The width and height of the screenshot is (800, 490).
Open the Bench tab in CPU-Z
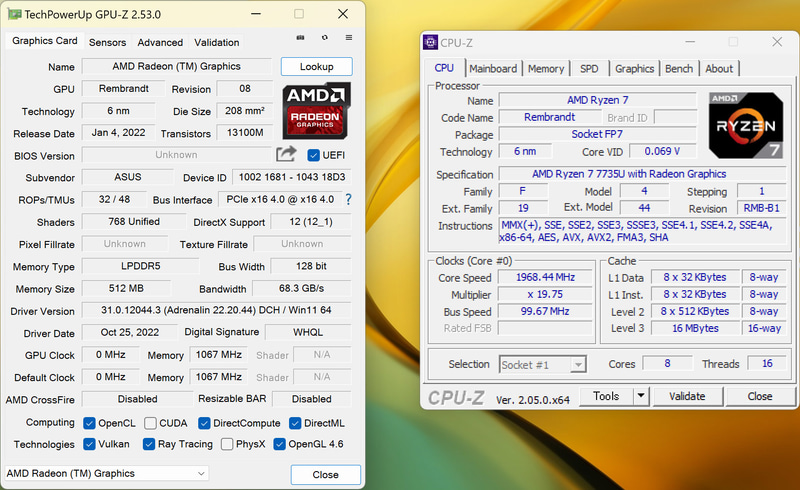(x=679, y=69)
